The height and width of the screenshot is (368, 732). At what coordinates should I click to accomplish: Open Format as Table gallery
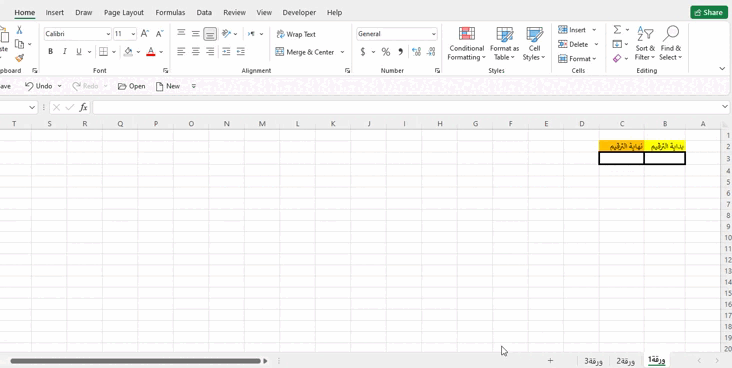tap(504, 44)
